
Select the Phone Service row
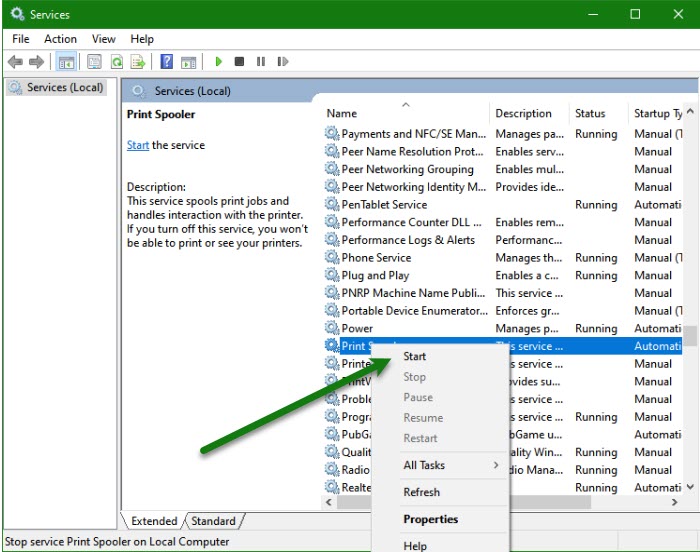coord(376,257)
